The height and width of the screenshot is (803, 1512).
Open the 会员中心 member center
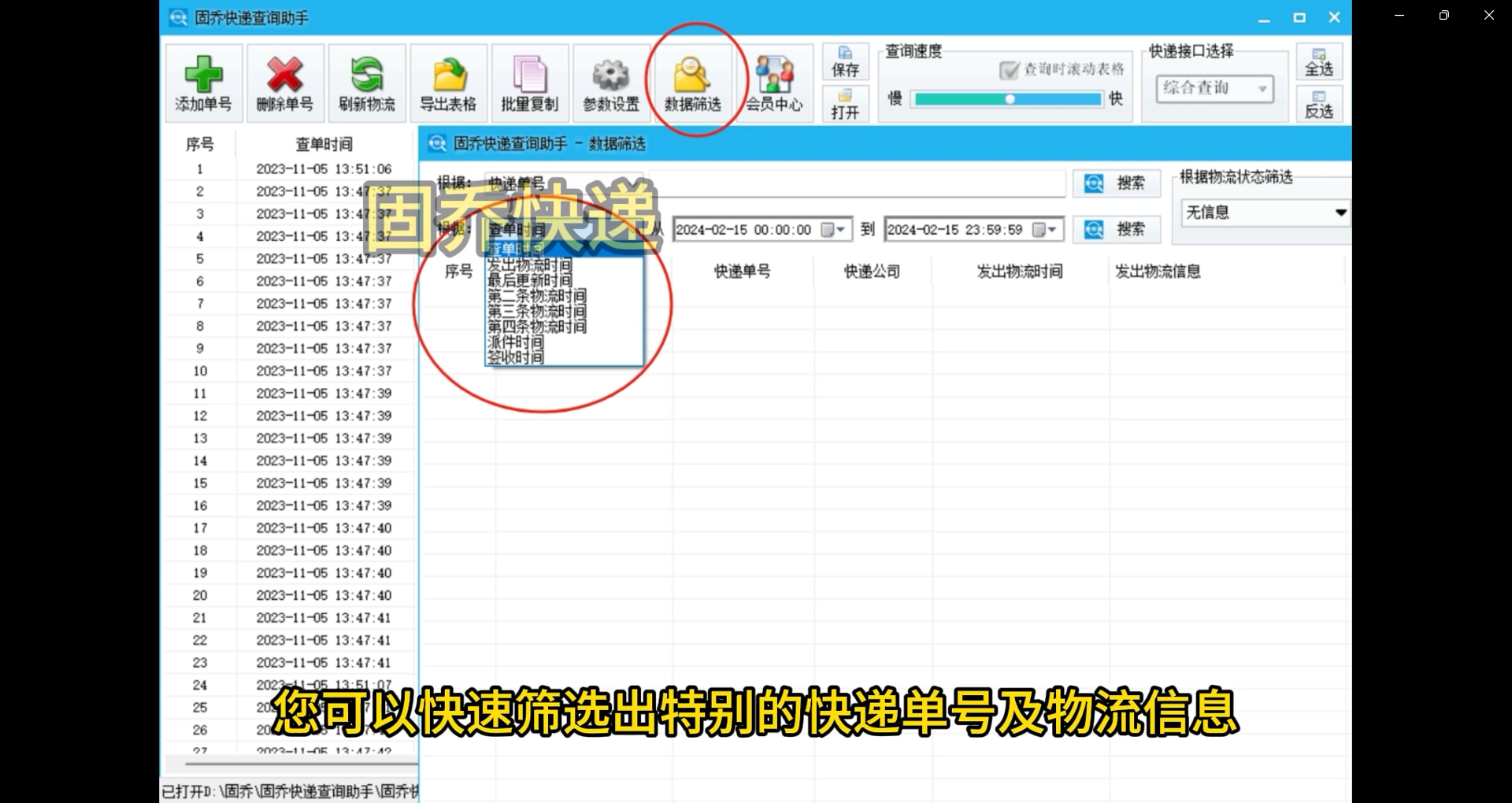click(x=775, y=83)
